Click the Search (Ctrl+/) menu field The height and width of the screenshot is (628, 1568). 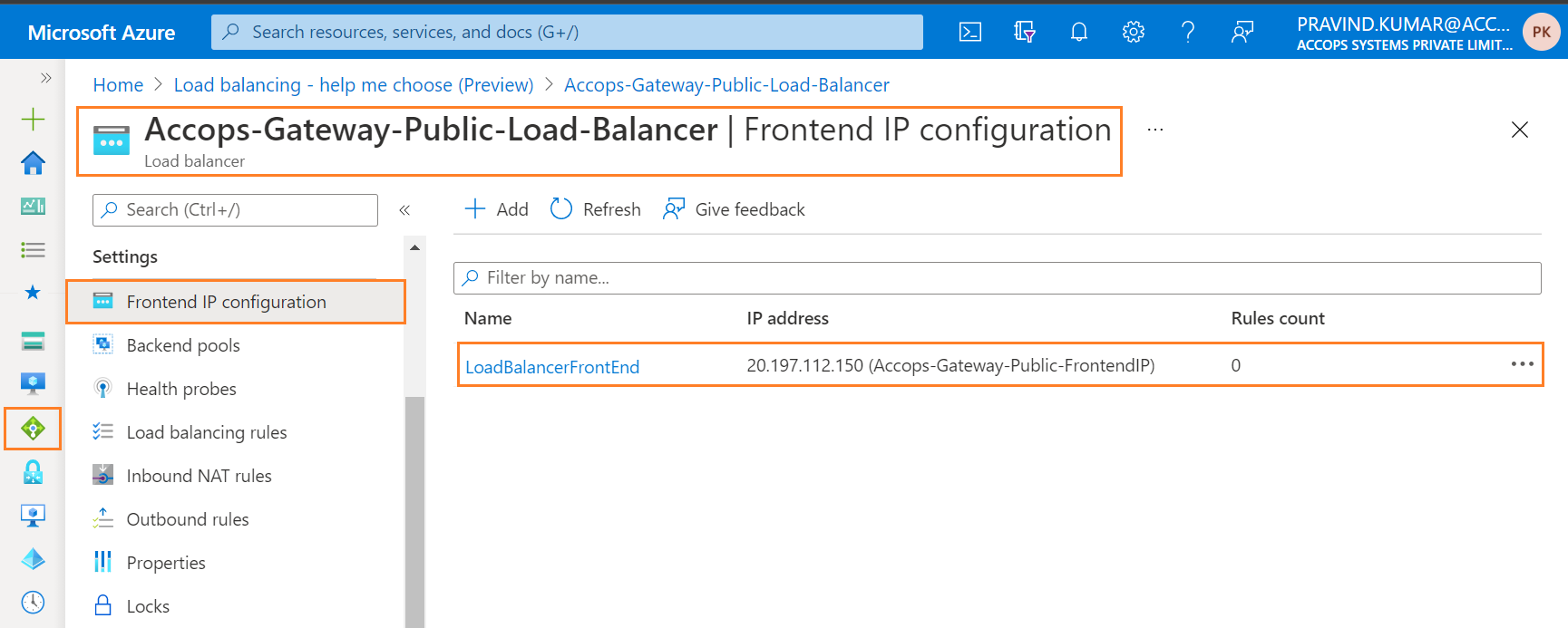click(x=235, y=210)
